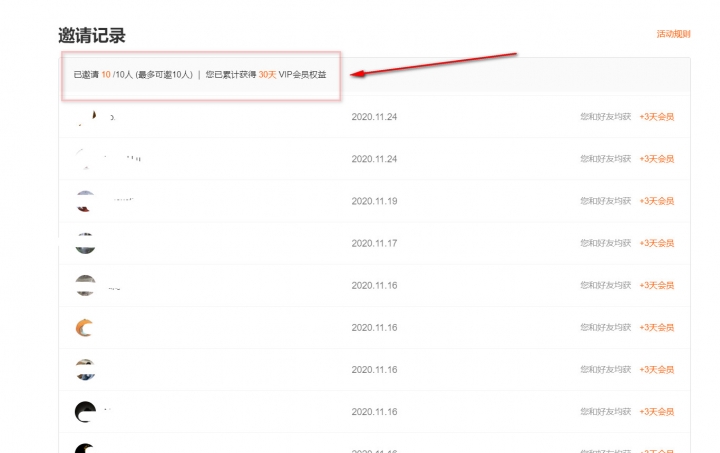The image size is (720, 453).
Task: Click +3天会员 in the 2020.11.17 row
Action: pyautogui.click(x=657, y=243)
